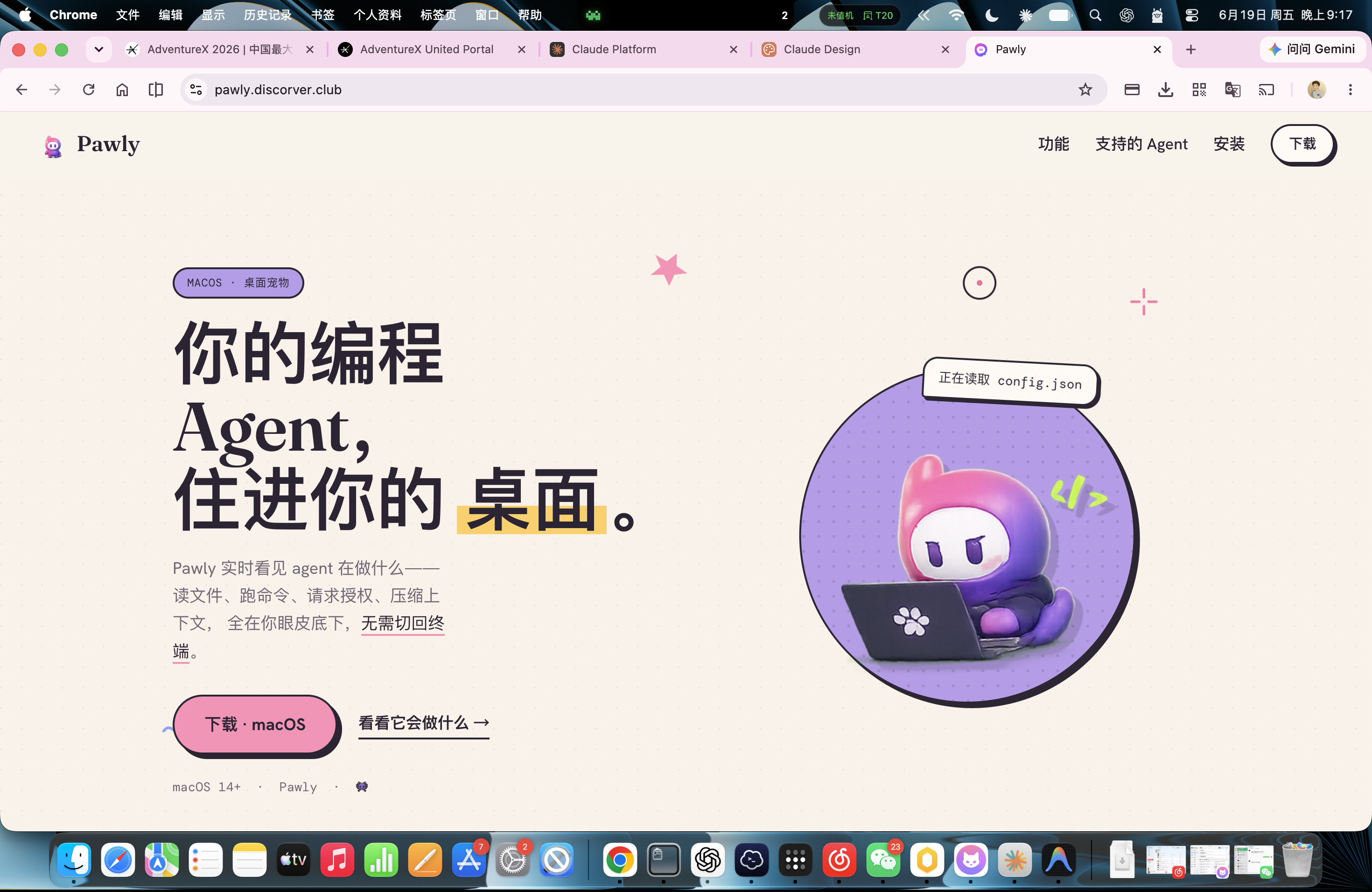The width and height of the screenshot is (1372, 892).
Task: Open Numbers from the Dock
Action: coord(381,860)
